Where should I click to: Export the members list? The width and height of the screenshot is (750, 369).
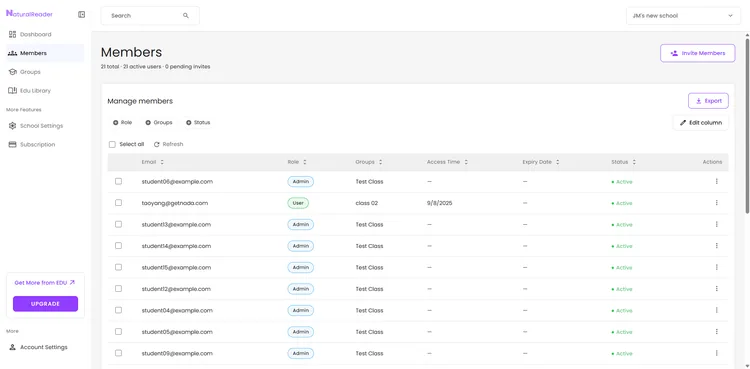708,101
